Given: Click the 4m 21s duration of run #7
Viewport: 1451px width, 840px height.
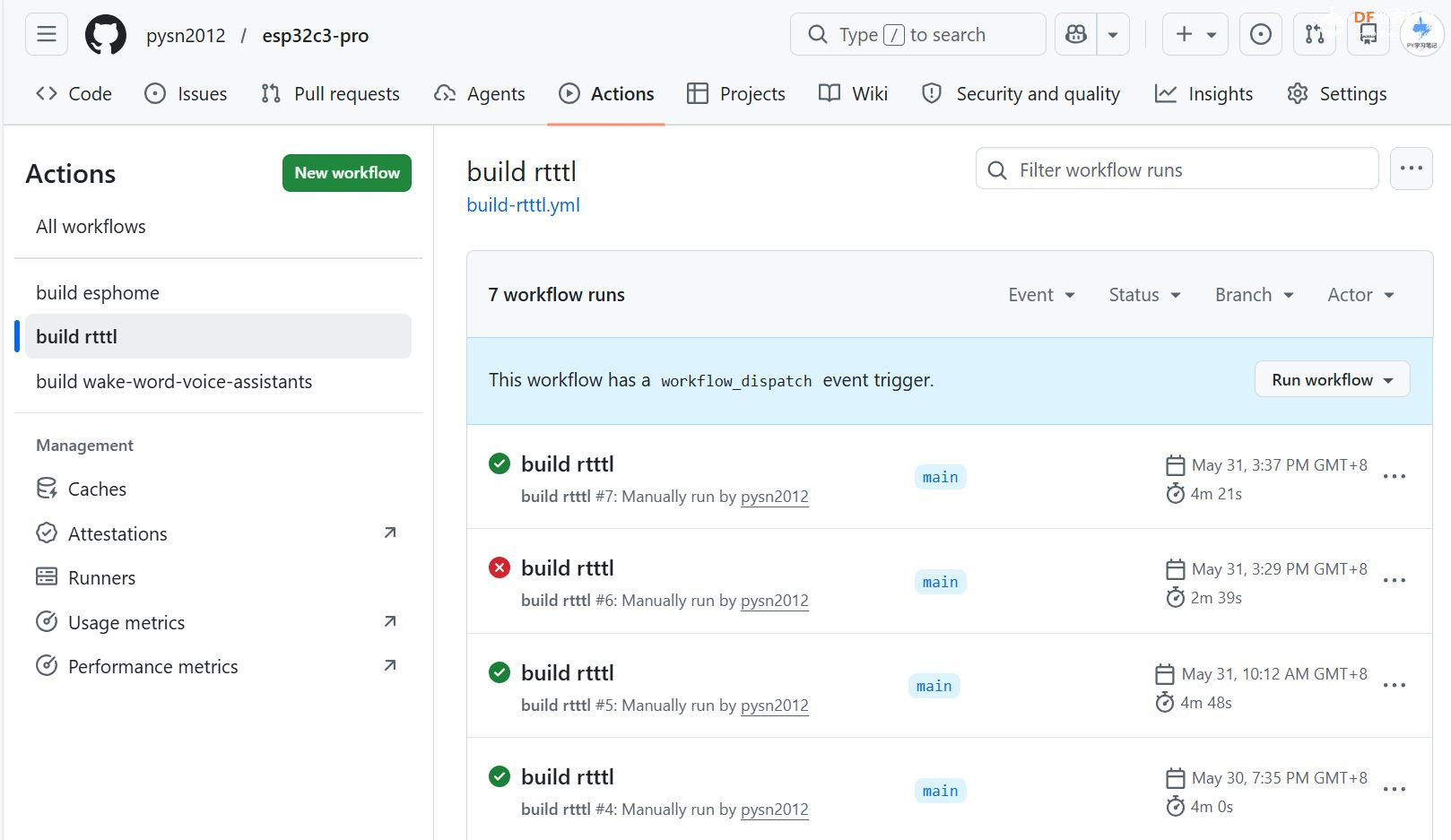Looking at the screenshot, I should (1216, 494).
